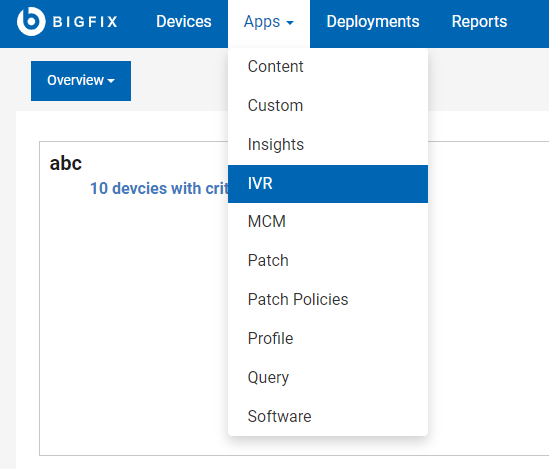Click the caret arrow on Overview button
This screenshot has width=549, height=469.
click(x=111, y=81)
